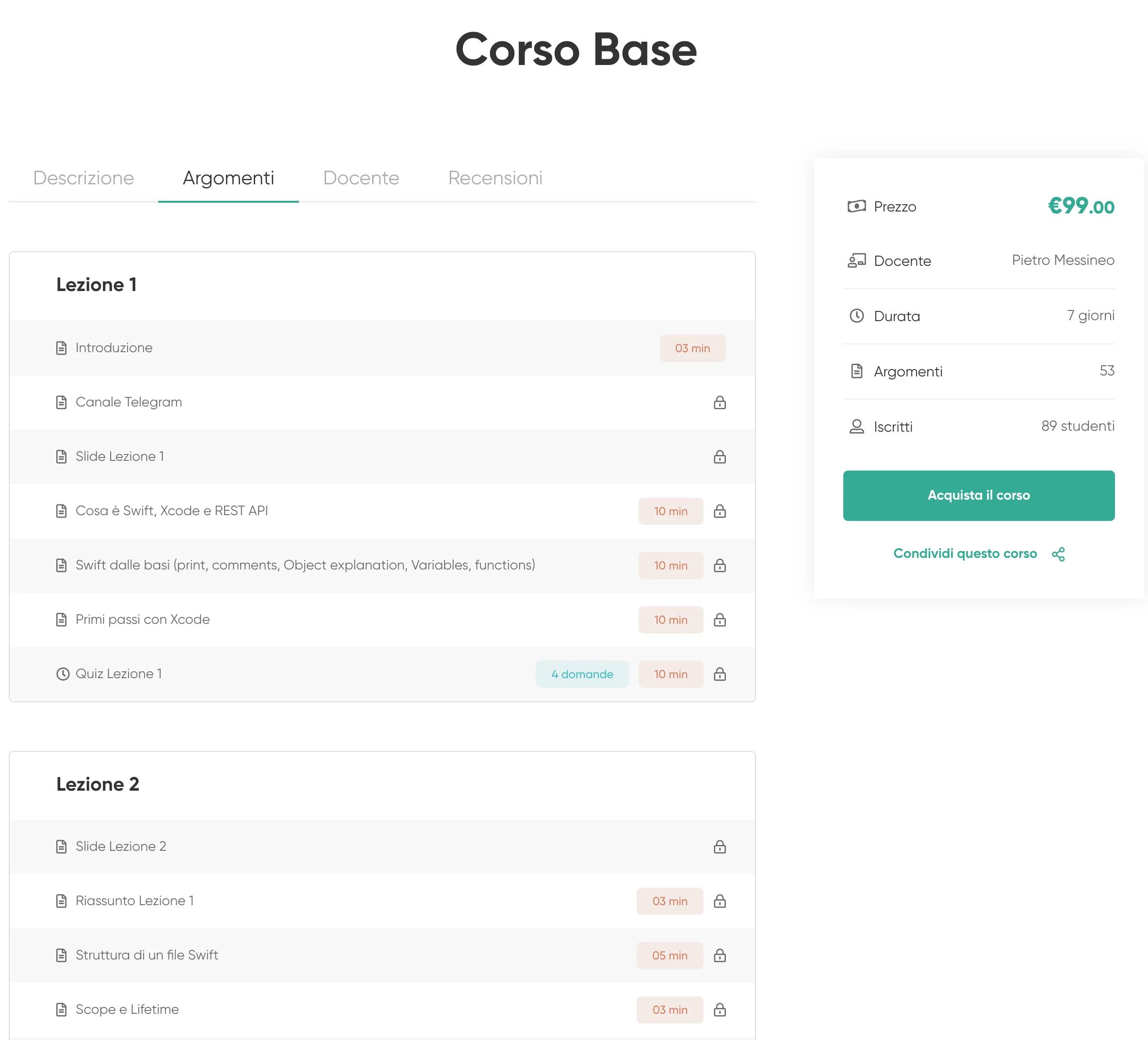Viewport: 1148px width, 1040px height.
Task: Click the share icon beside Condividi questo corso
Action: [1058, 554]
